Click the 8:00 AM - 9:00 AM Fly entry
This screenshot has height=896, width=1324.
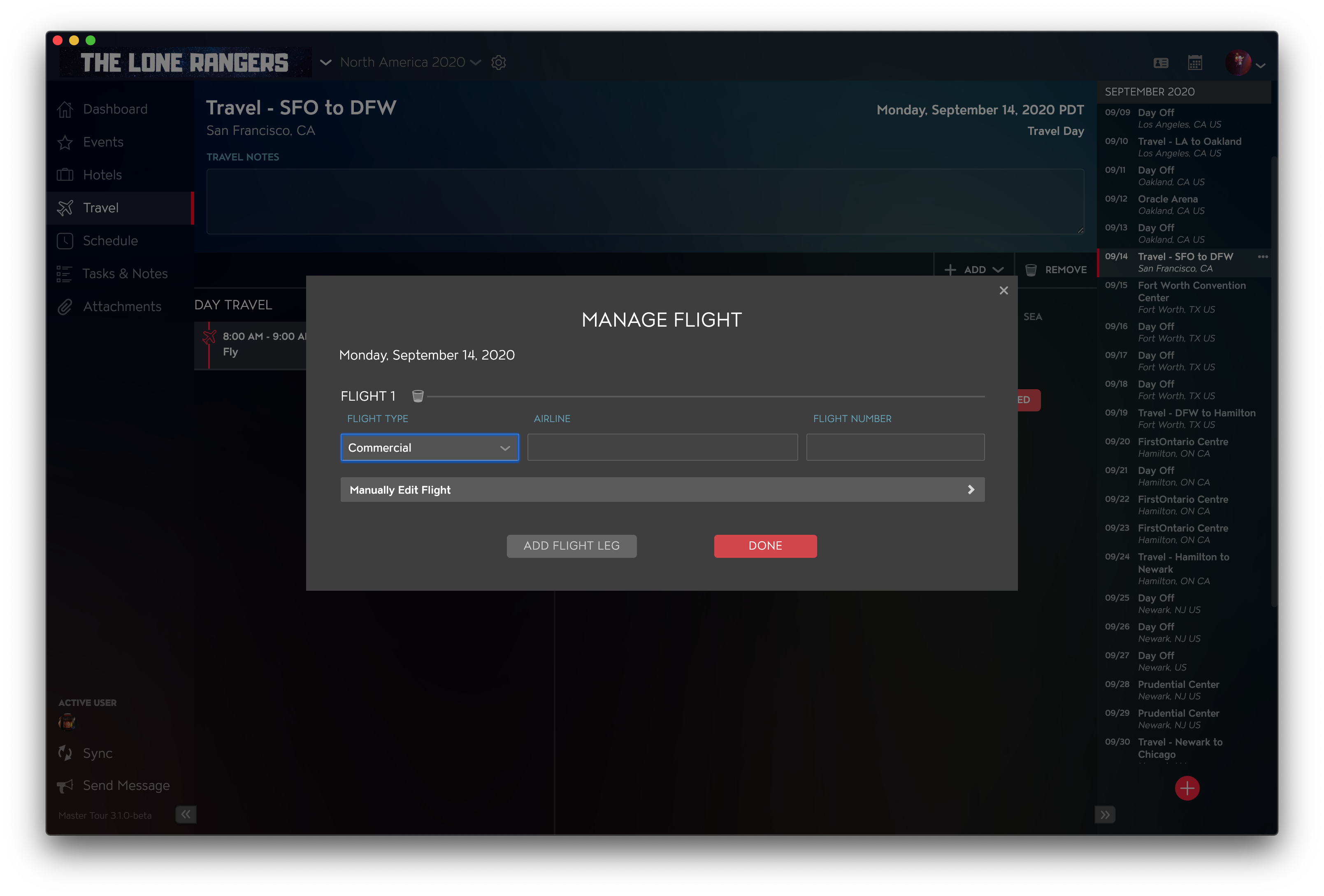(x=251, y=345)
